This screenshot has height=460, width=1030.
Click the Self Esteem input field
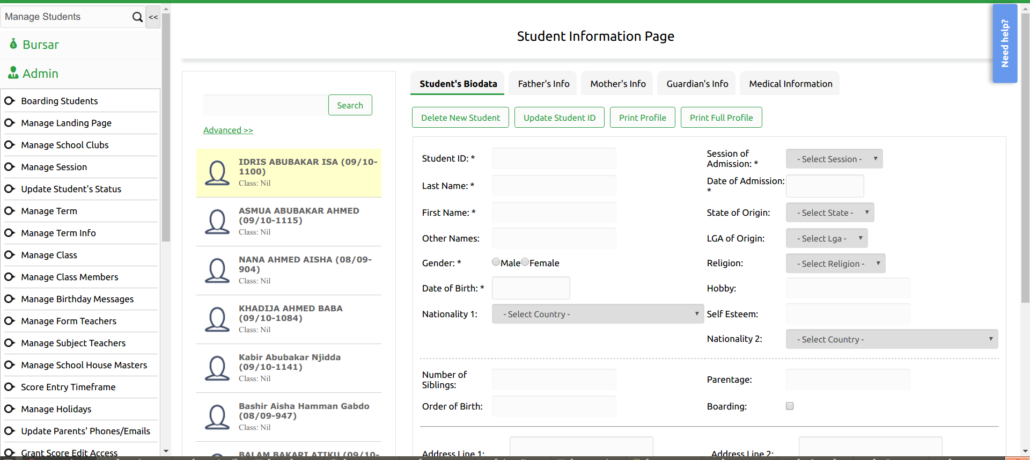coord(848,314)
